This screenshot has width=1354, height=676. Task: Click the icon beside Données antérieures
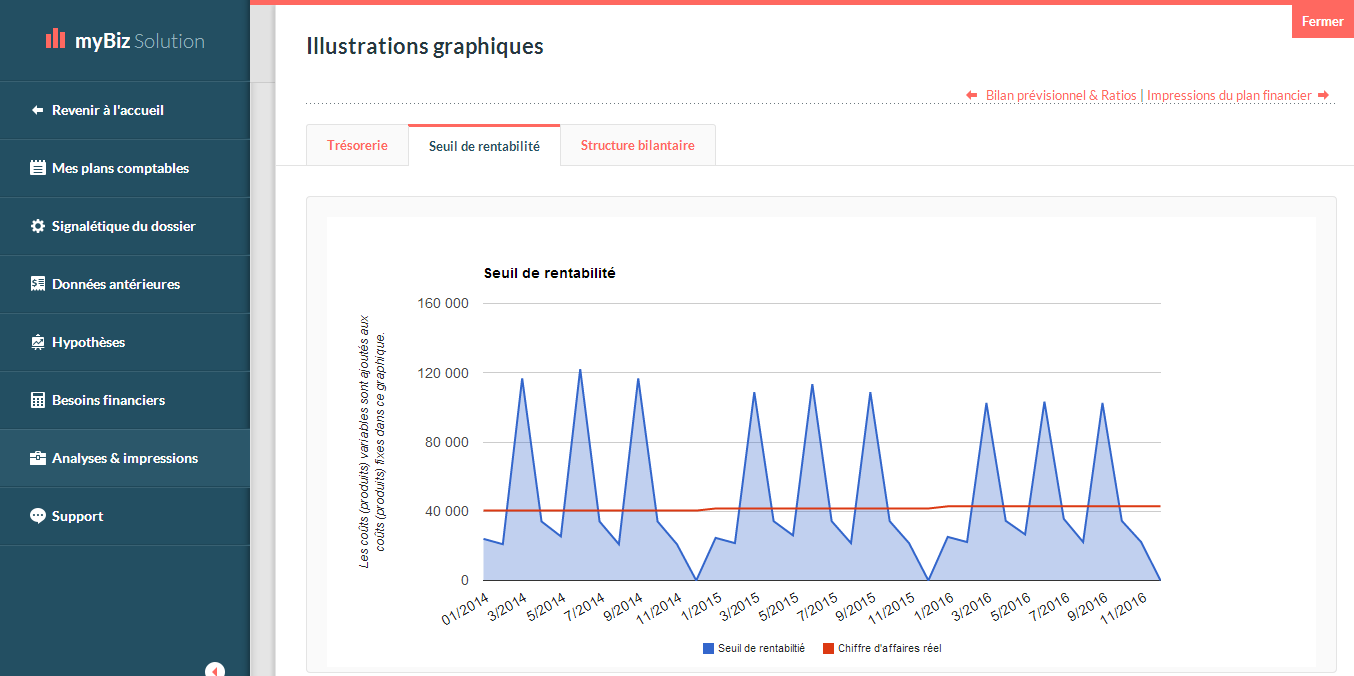coord(38,284)
